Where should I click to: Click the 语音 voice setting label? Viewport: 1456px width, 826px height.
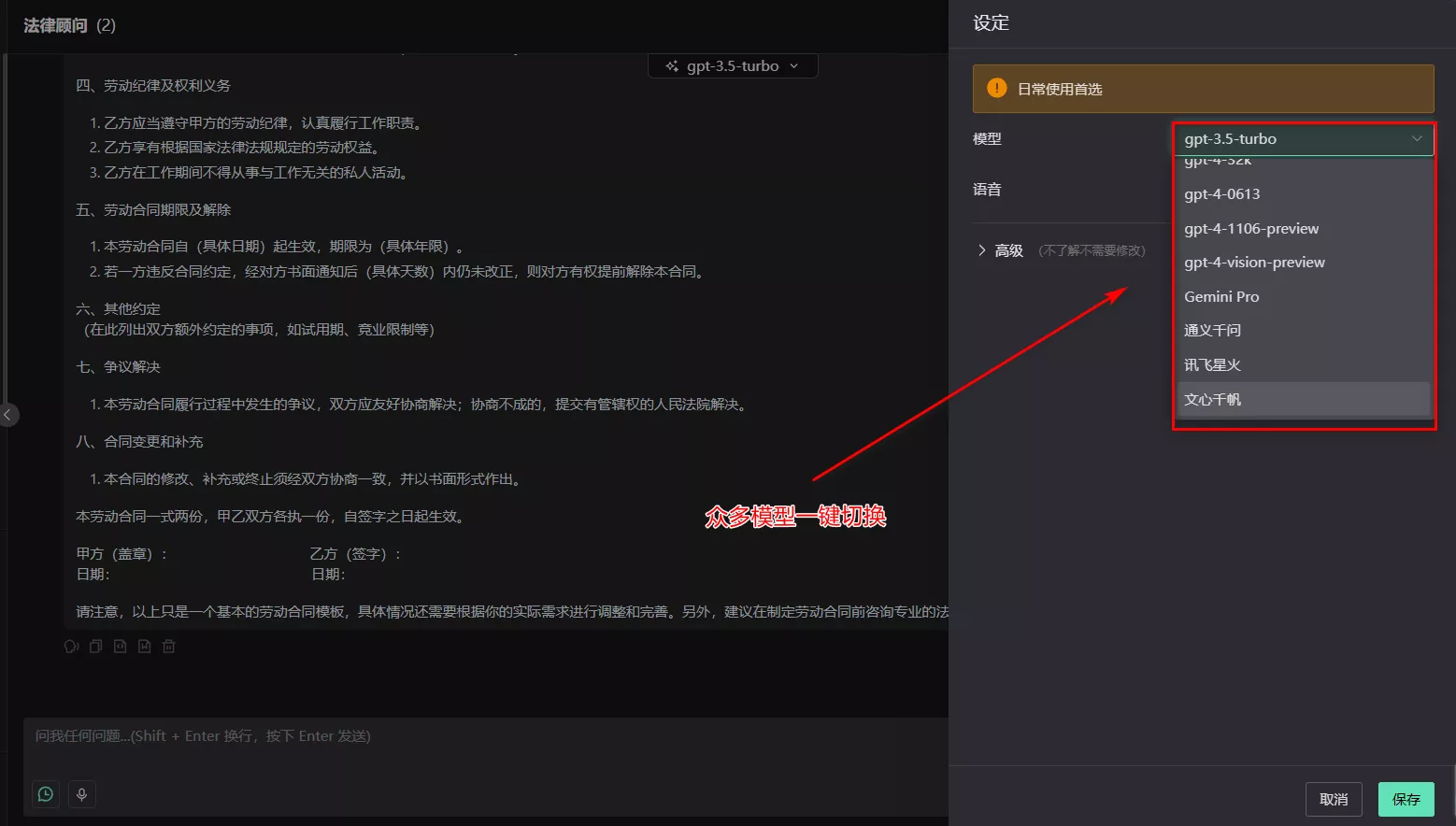pyautogui.click(x=987, y=190)
